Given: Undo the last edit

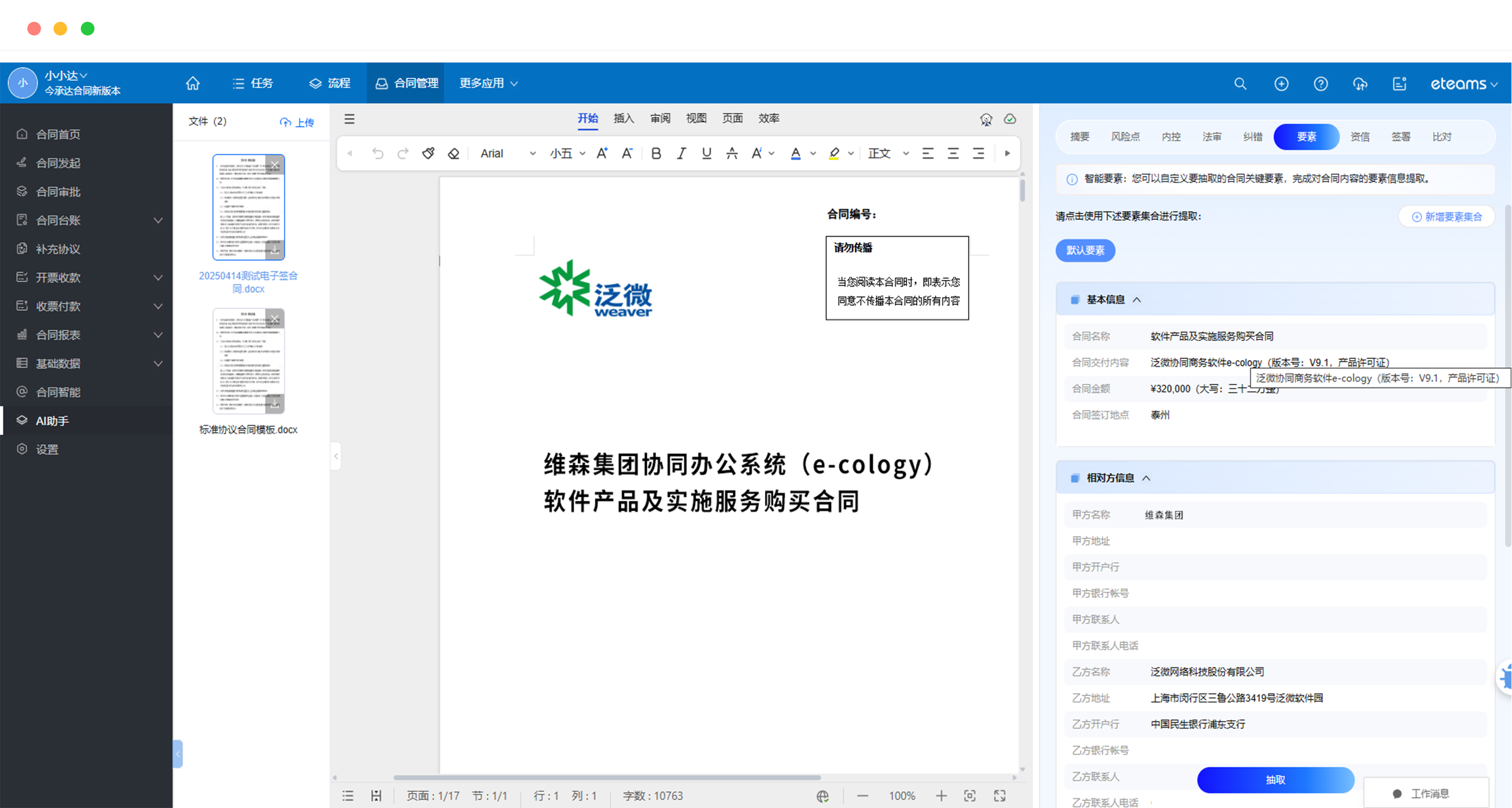Looking at the screenshot, I should (377, 153).
